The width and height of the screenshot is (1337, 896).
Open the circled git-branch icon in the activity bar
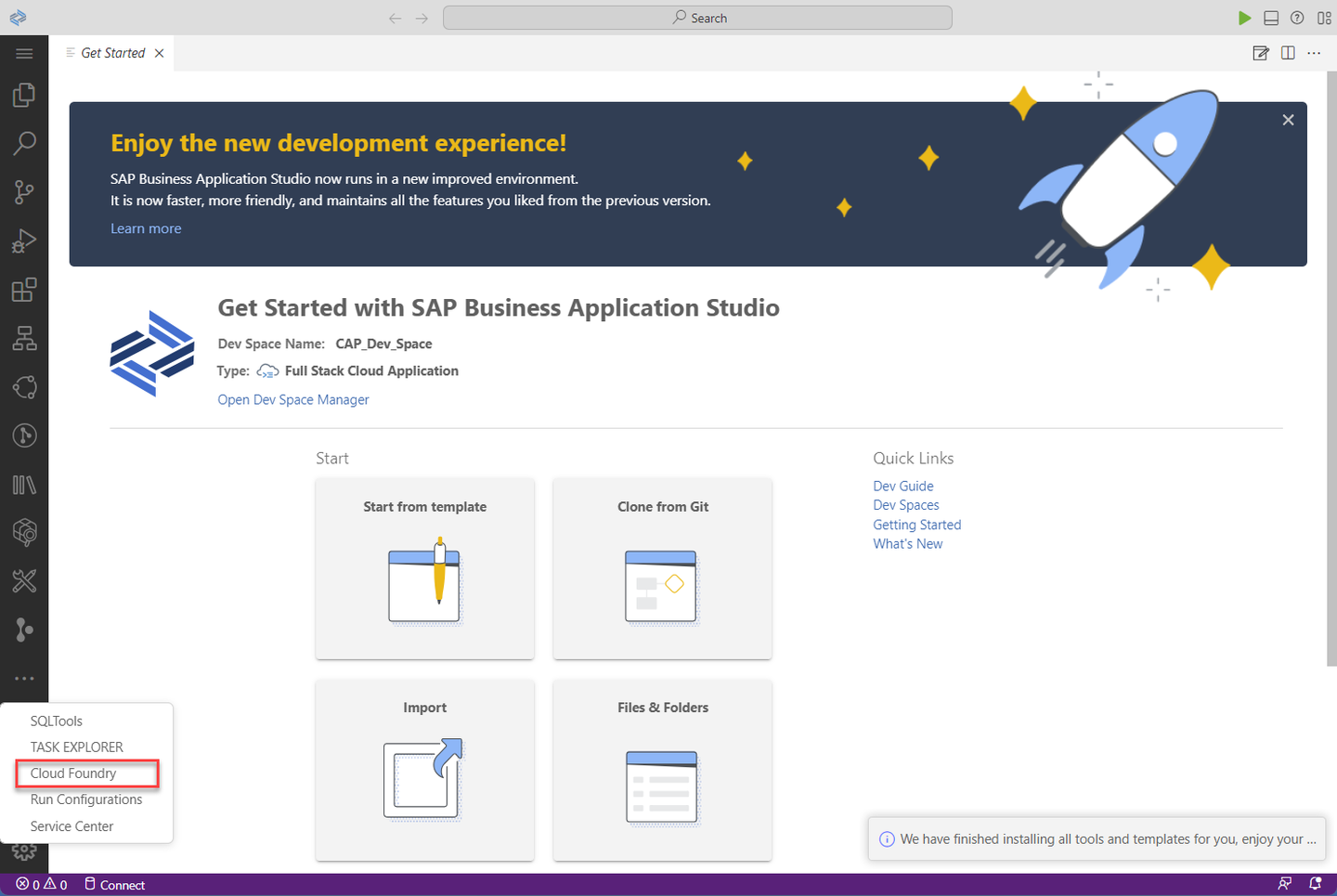click(24, 435)
